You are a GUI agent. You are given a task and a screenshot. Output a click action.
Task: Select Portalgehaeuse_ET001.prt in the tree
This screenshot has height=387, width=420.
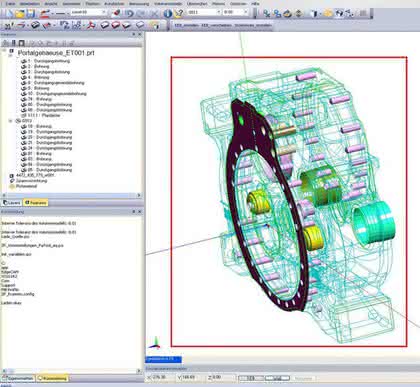[x=56, y=53]
